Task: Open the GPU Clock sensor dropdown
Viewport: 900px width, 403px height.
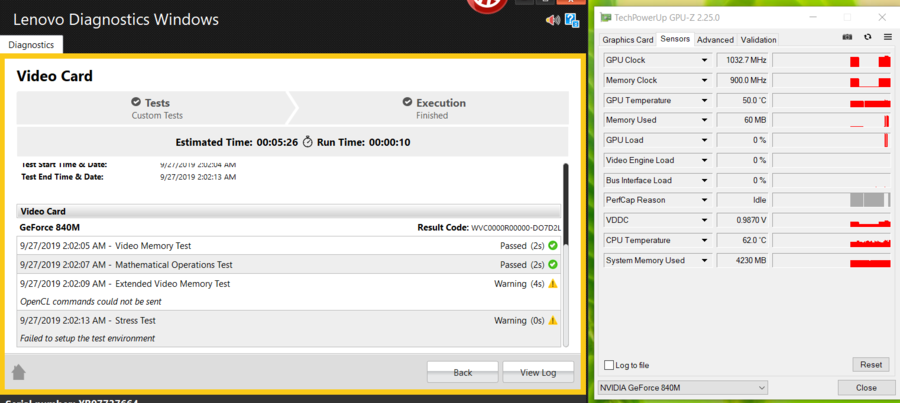Action: (x=704, y=60)
